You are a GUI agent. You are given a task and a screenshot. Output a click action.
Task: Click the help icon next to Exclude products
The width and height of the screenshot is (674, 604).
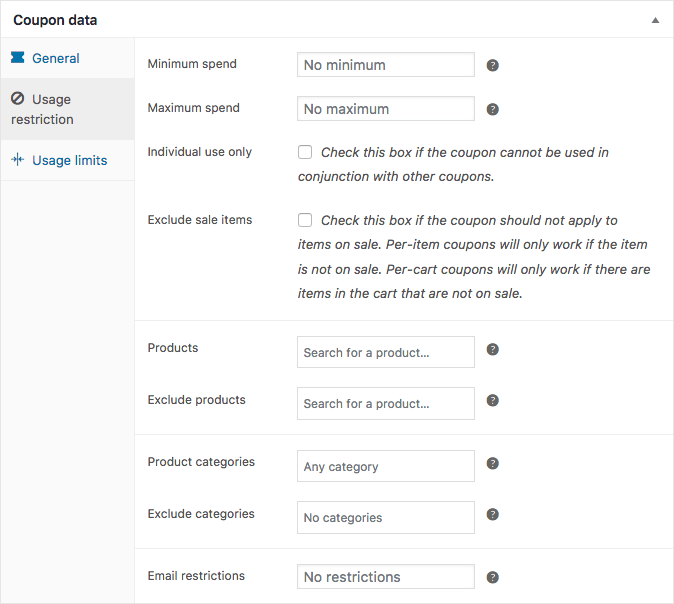pyautogui.click(x=492, y=400)
